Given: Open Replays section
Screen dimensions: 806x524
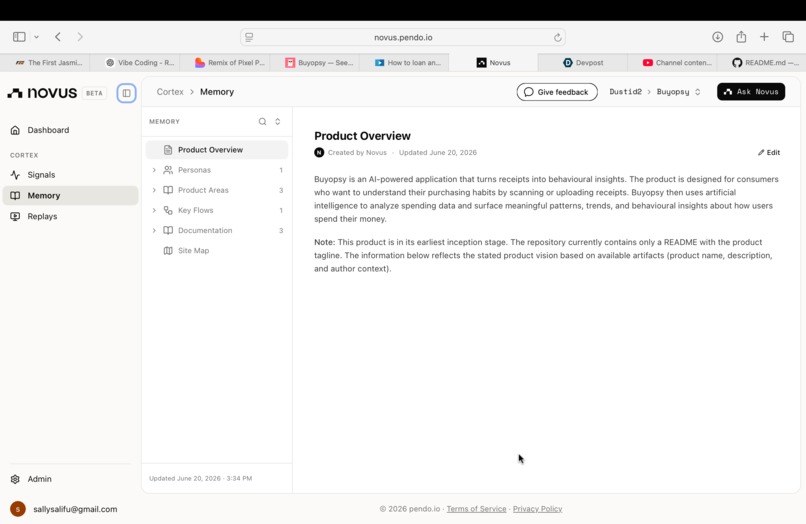Looking at the screenshot, I should [70, 216].
